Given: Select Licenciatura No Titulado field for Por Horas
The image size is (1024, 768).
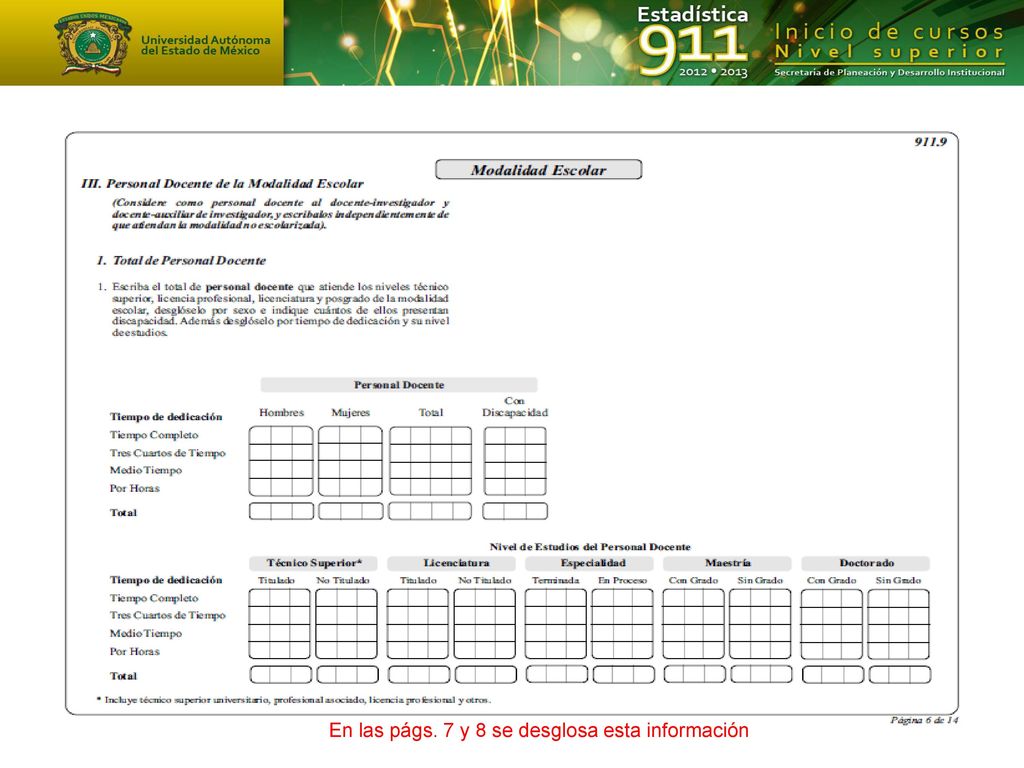Looking at the screenshot, I should tap(485, 649).
